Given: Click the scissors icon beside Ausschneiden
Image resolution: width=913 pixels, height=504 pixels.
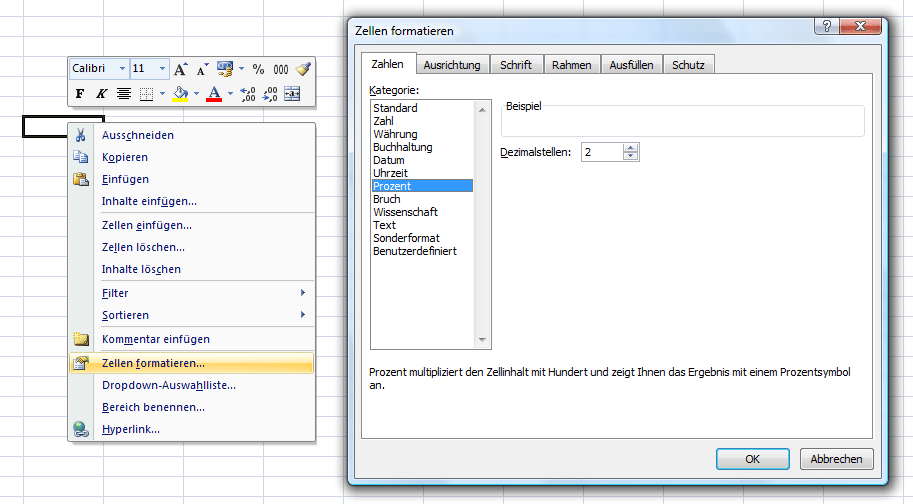Looking at the screenshot, I should pos(80,135).
